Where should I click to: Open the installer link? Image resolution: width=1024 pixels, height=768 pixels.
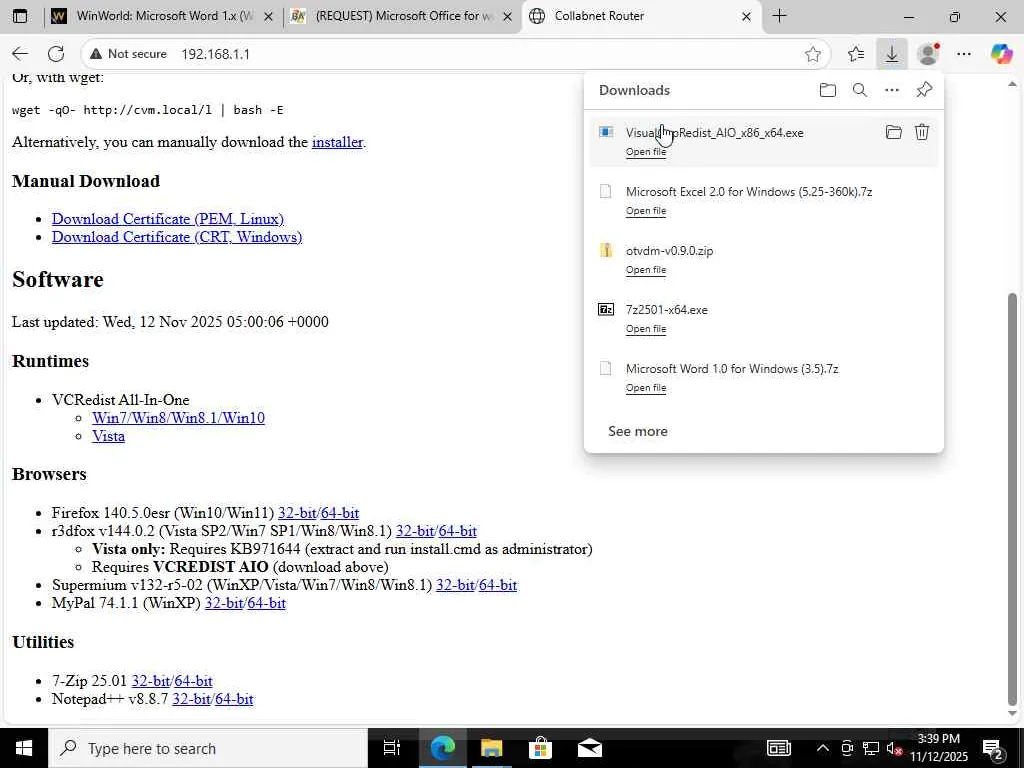[338, 142]
